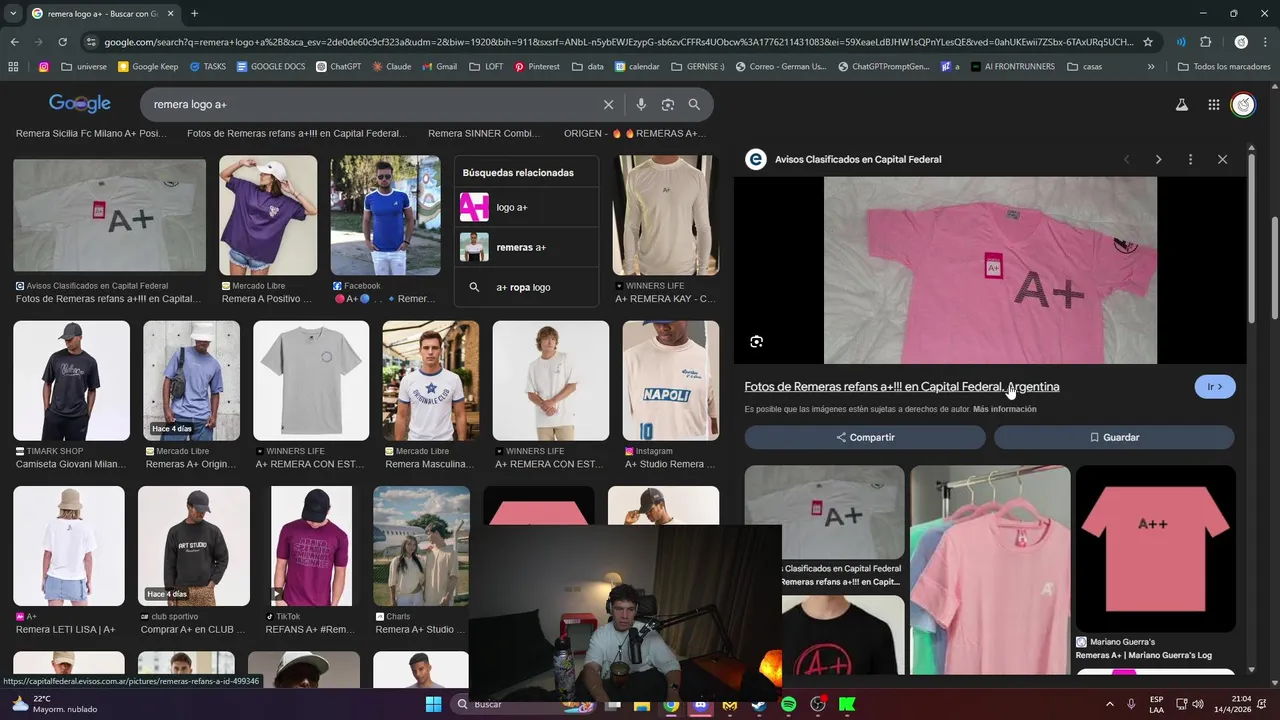
Task: Show hidden system tray icons
Action: [1109, 704]
